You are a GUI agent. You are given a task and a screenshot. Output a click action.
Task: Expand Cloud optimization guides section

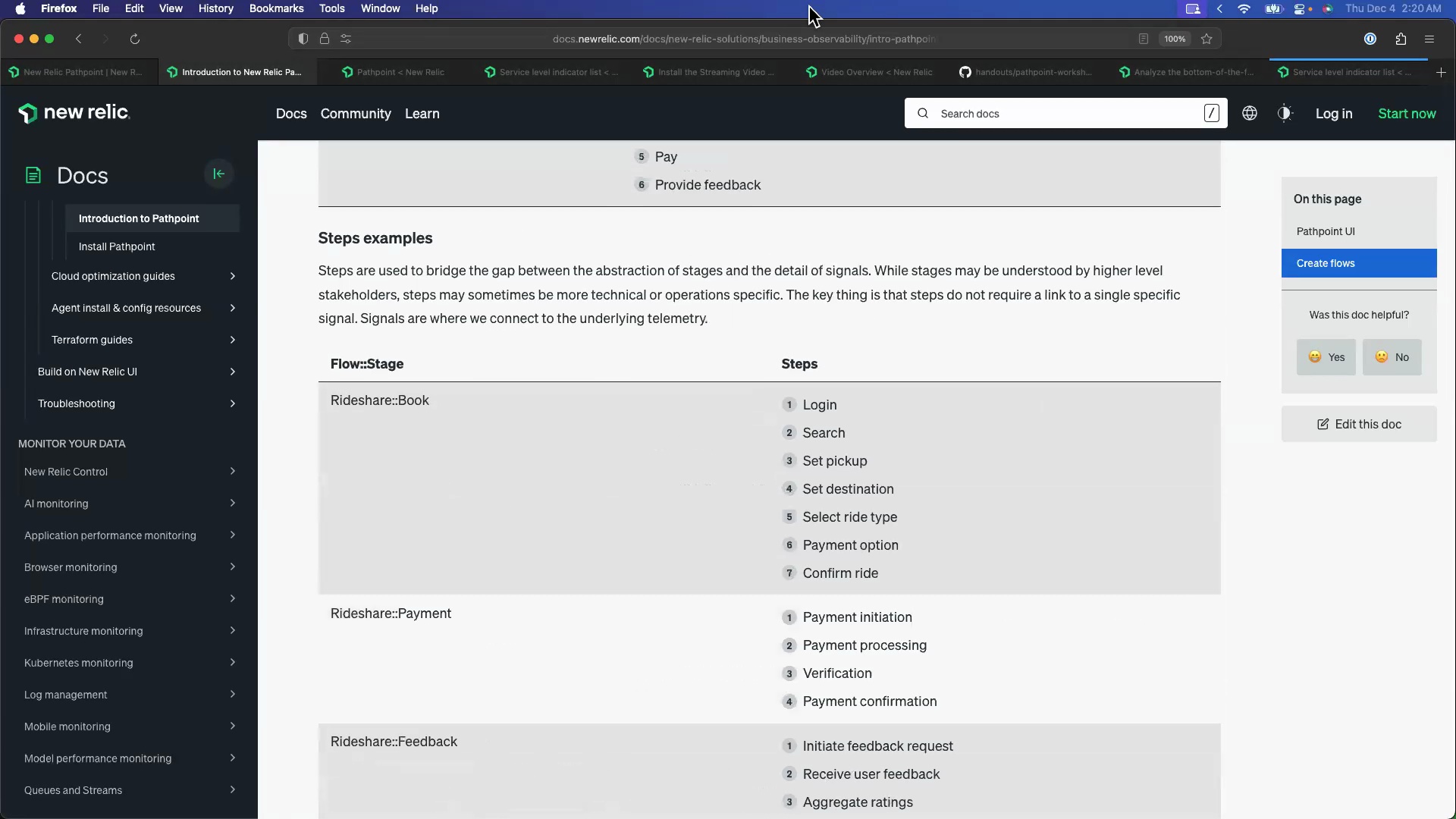tap(232, 276)
